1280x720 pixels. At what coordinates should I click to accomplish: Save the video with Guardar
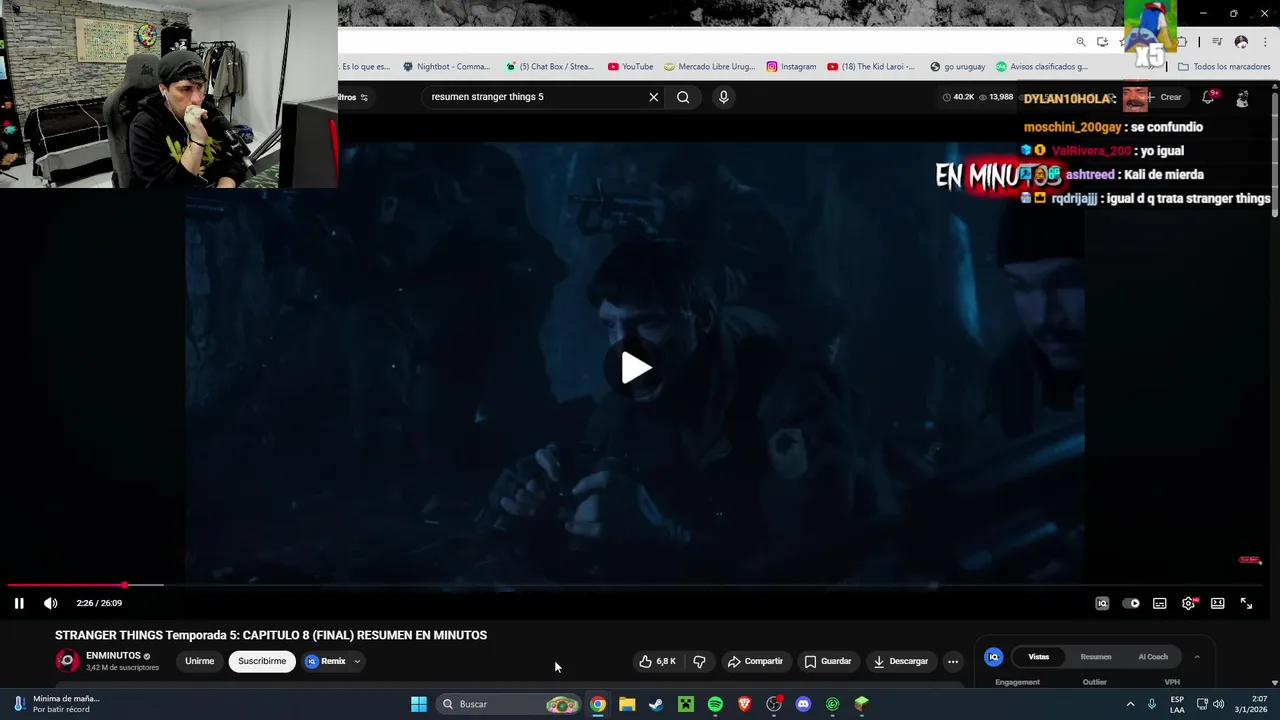(x=828, y=661)
